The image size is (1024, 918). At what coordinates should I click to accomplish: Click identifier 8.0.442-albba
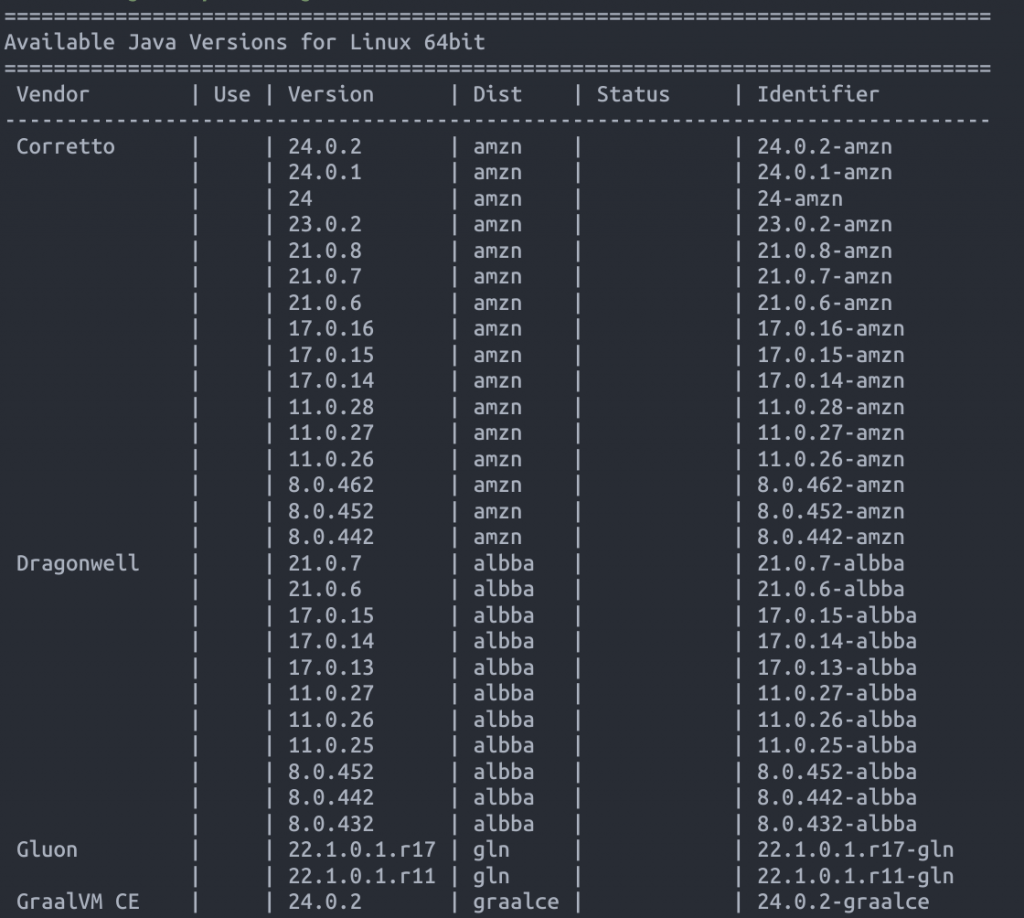point(837,798)
